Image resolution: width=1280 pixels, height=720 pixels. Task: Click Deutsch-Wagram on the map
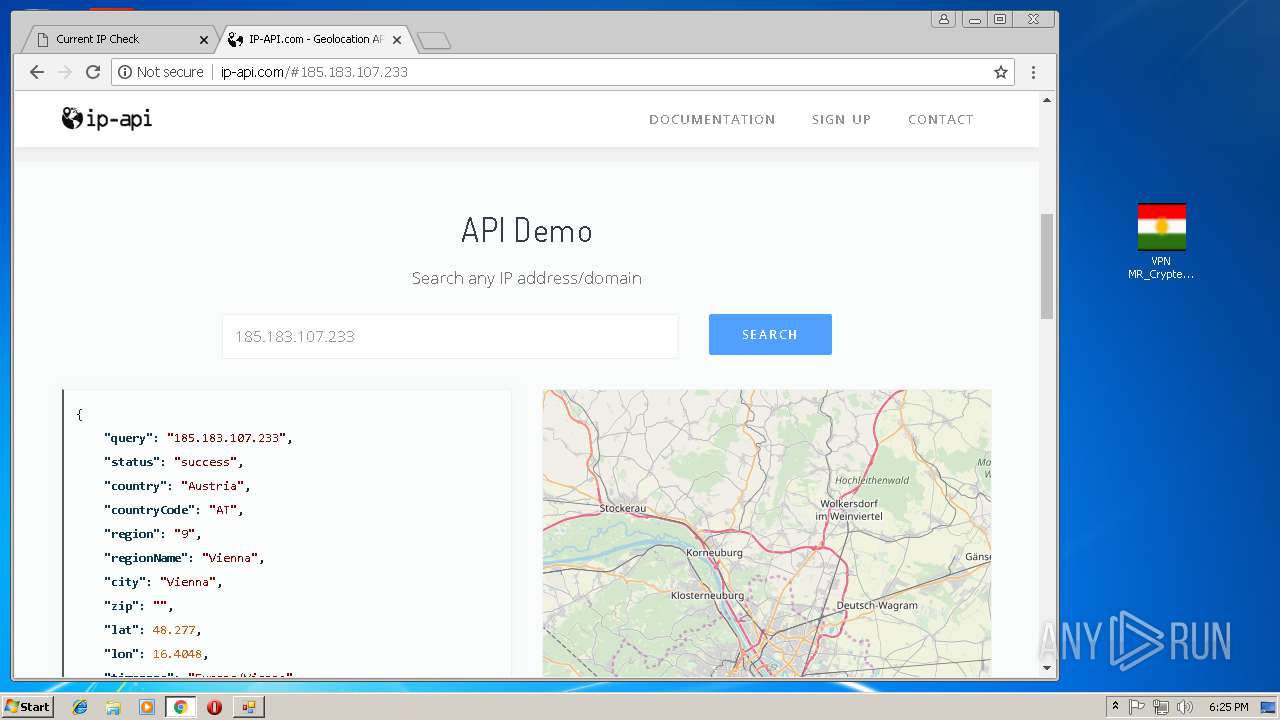click(x=877, y=605)
